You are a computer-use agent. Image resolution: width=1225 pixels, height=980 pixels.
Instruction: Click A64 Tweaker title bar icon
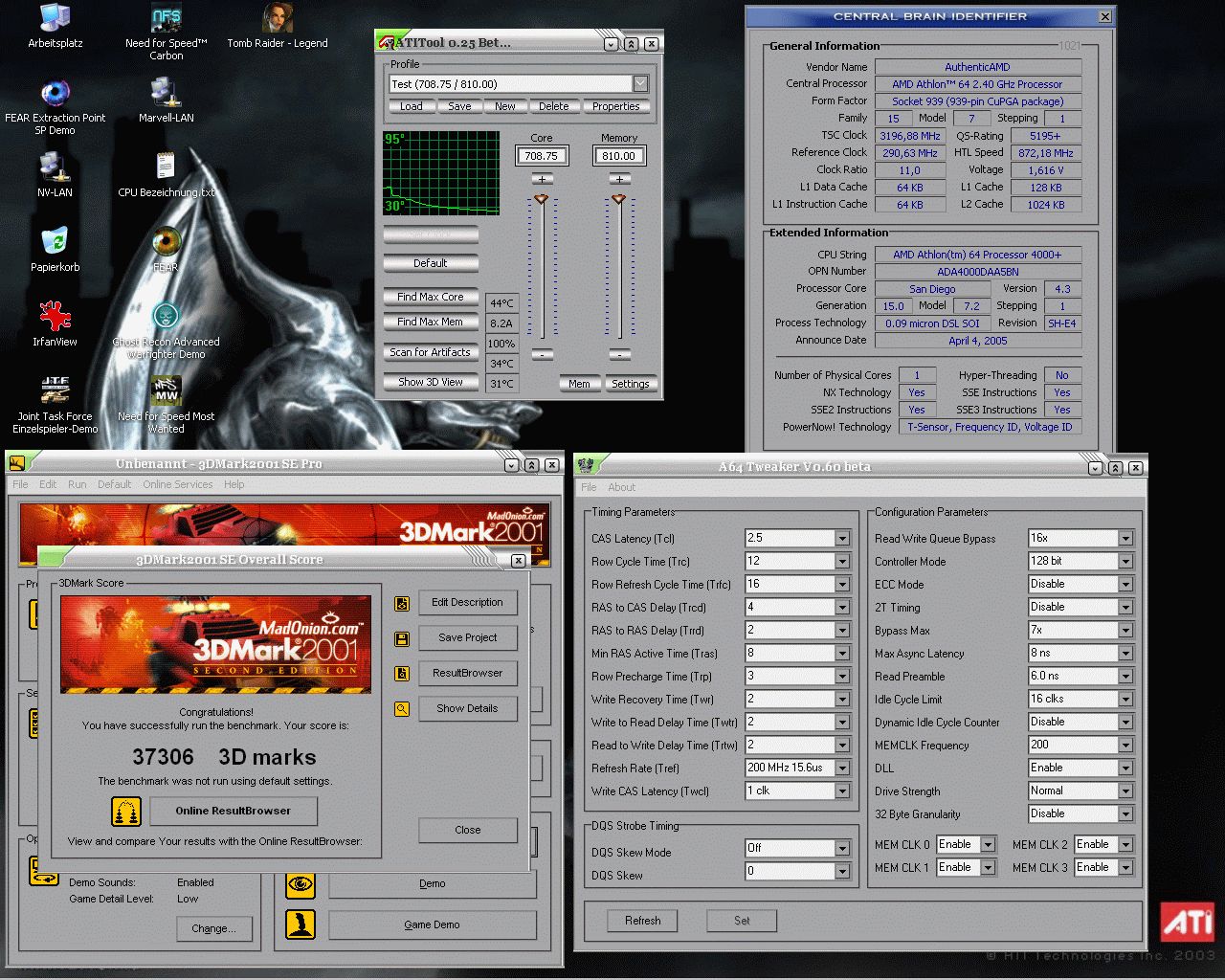(587, 466)
